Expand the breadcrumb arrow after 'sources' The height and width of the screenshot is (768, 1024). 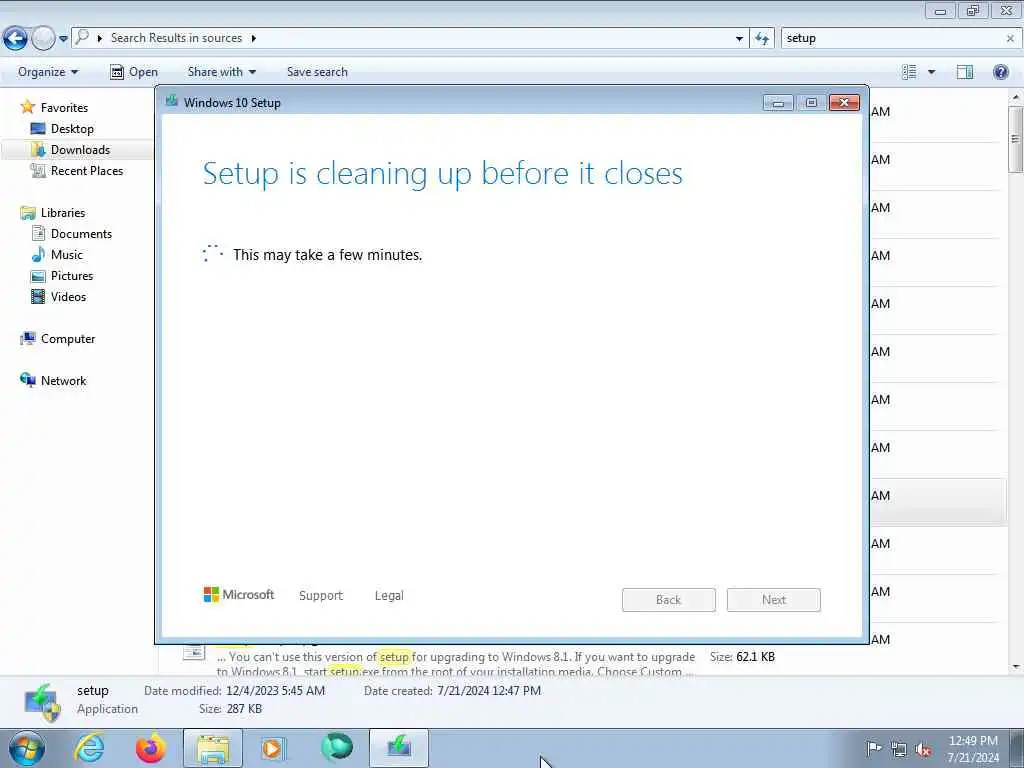click(254, 38)
